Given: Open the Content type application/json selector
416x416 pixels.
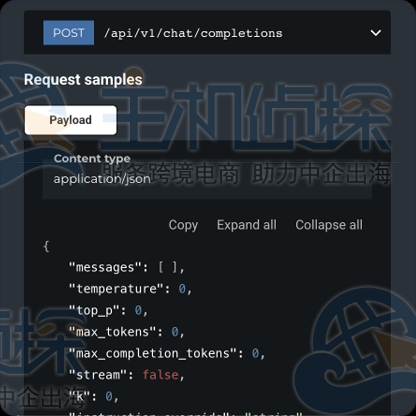Looking at the screenshot, I should click(x=207, y=171).
